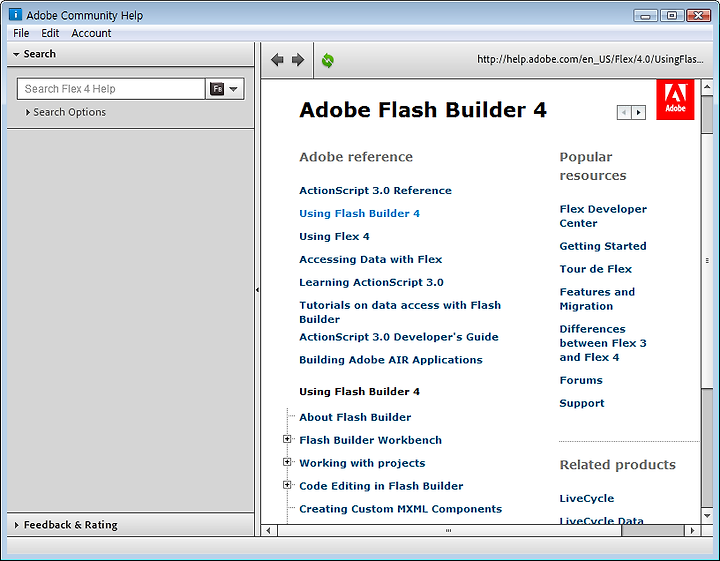Open the Account menu

click(91, 33)
